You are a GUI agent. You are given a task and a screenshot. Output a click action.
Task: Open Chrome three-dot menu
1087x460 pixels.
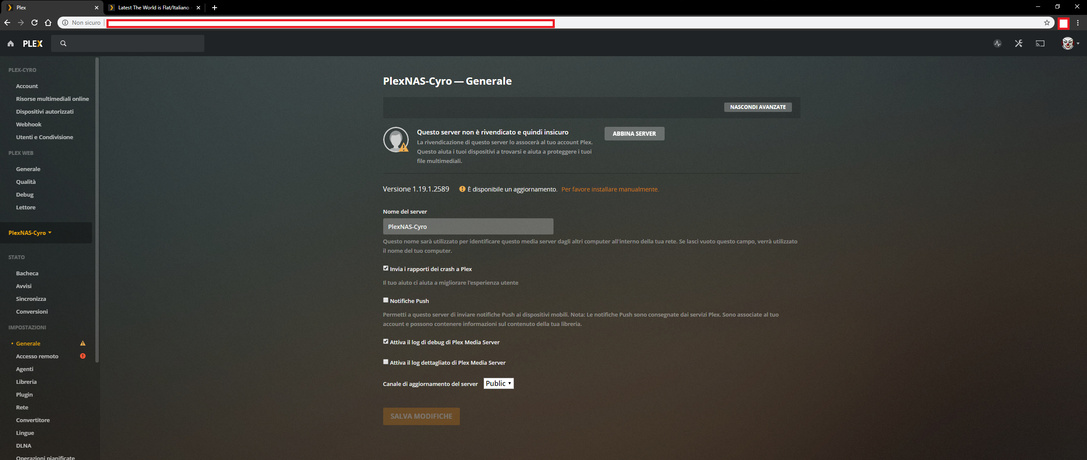1077,23
